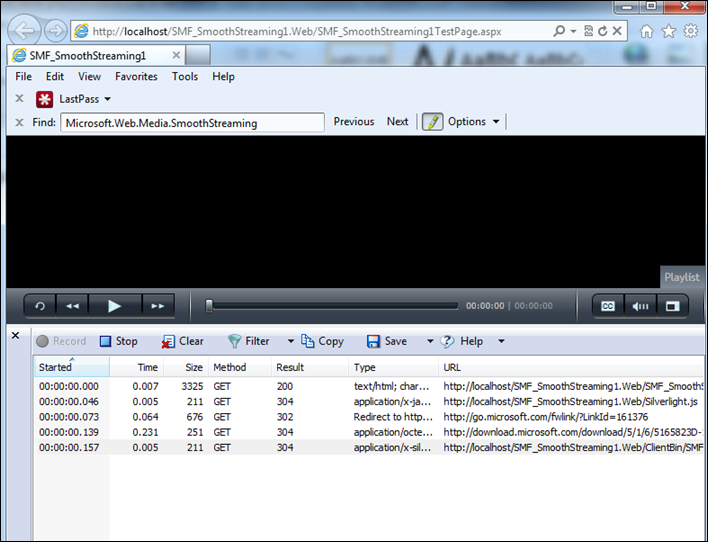Click Previous in the Find bar
The image size is (708, 542).
coord(354,121)
